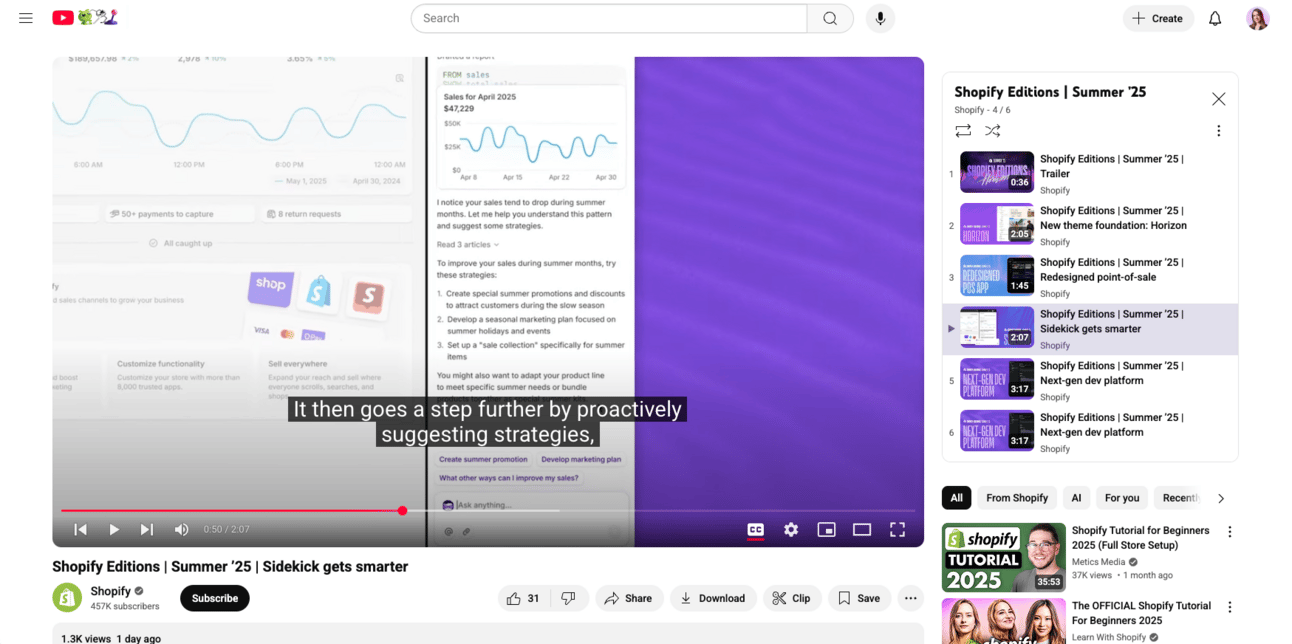Open the Create menu
1292x644 pixels.
[x=1158, y=18]
